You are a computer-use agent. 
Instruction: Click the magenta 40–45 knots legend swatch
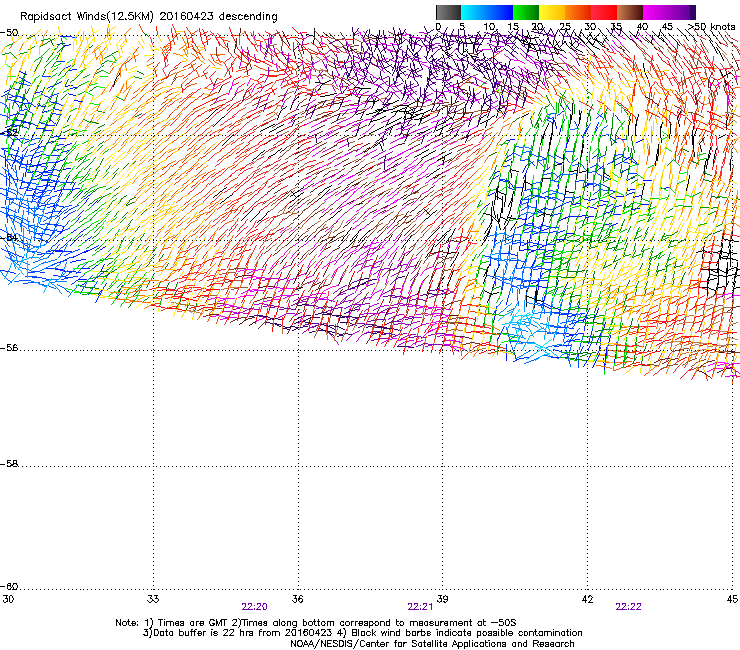(656, 12)
